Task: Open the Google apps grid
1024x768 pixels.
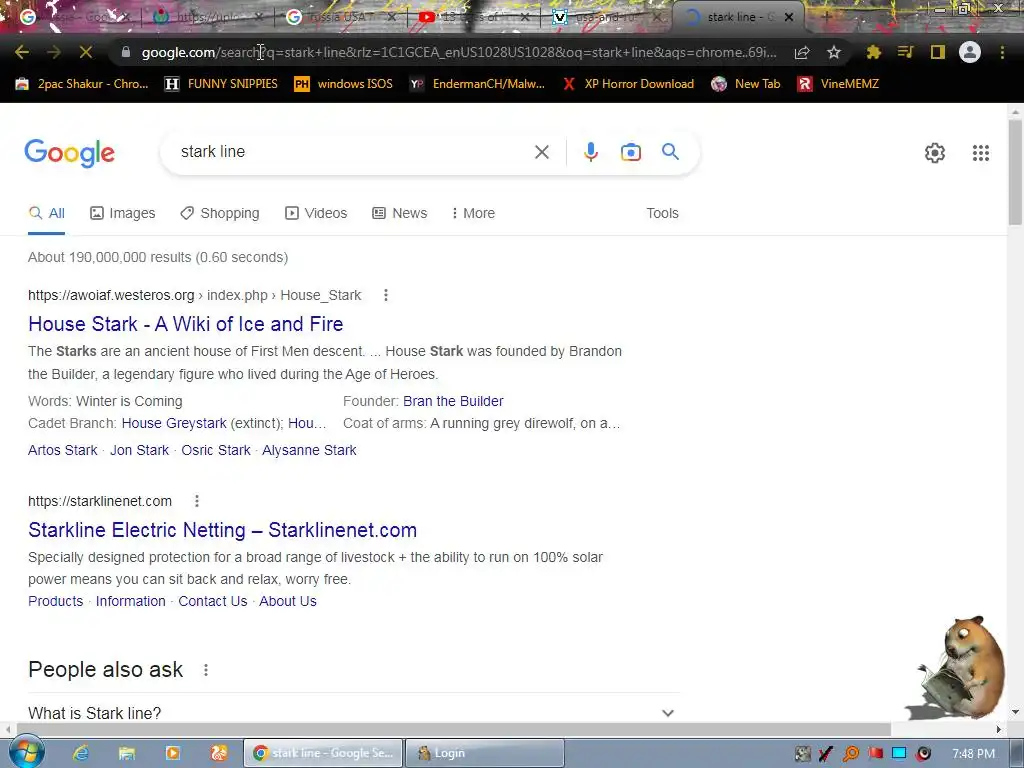Action: click(x=981, y=153)
